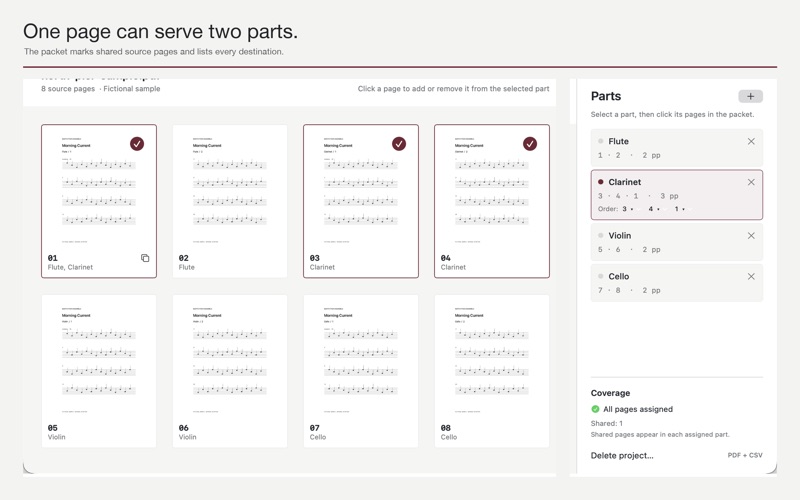Toggle page 05 Violin thumbnail

point(99,371)
